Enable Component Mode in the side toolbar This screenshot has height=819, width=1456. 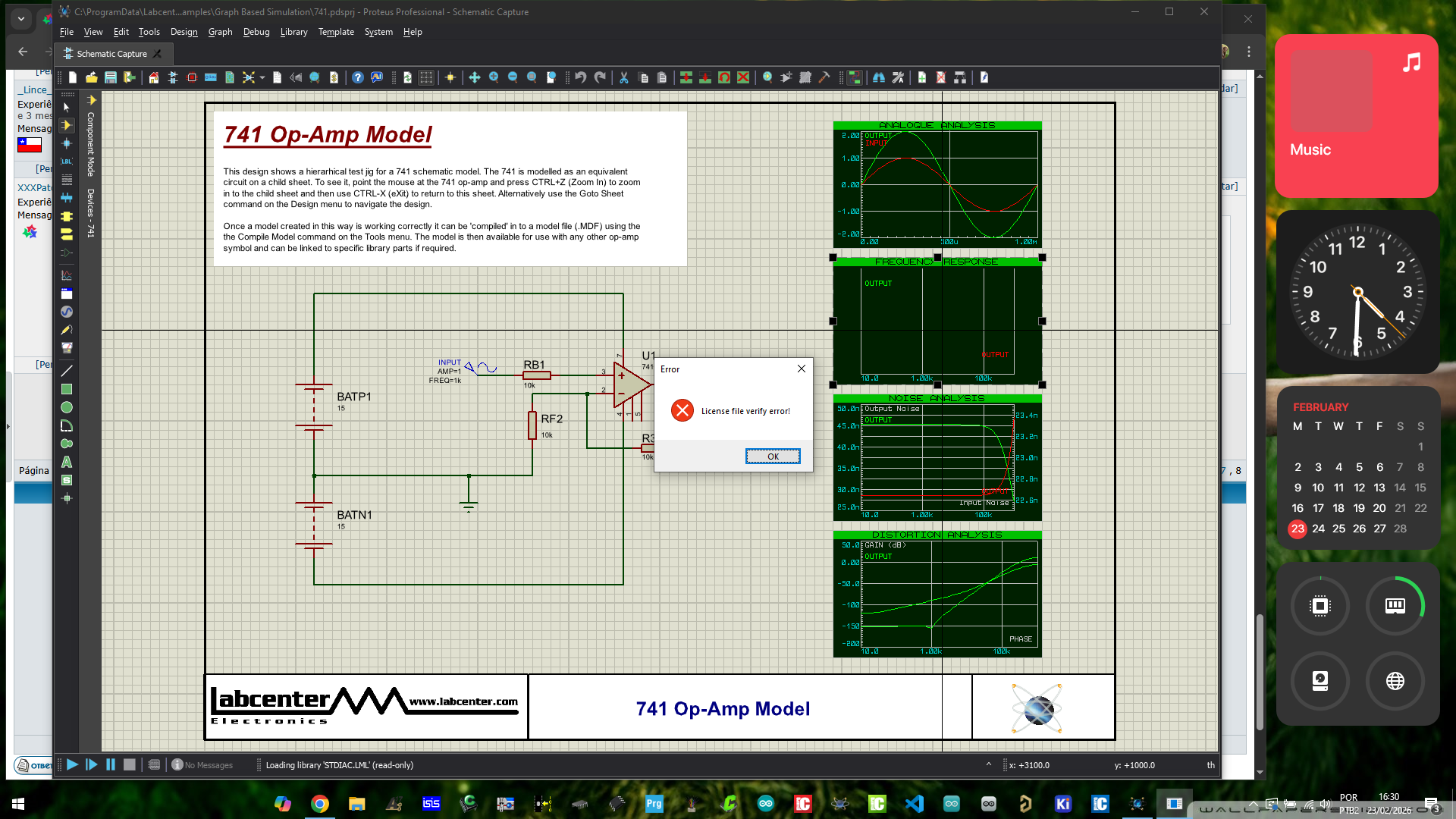[67, 125]
